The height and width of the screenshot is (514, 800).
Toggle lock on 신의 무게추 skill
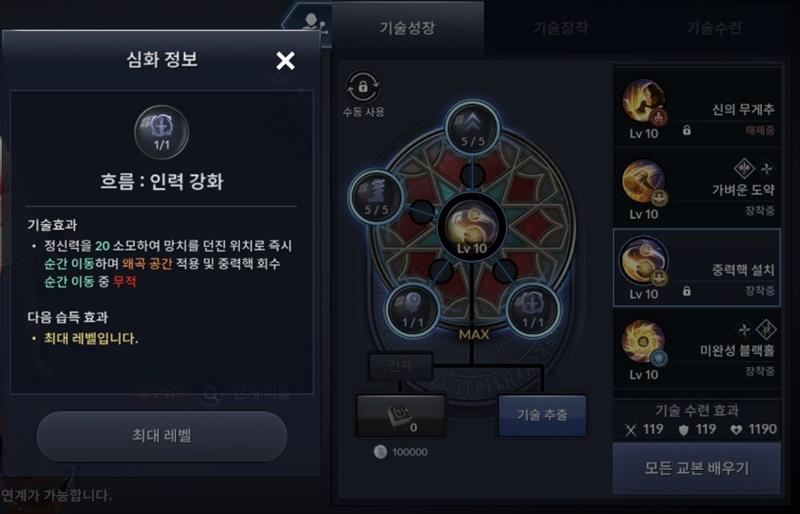coord(687,130)
